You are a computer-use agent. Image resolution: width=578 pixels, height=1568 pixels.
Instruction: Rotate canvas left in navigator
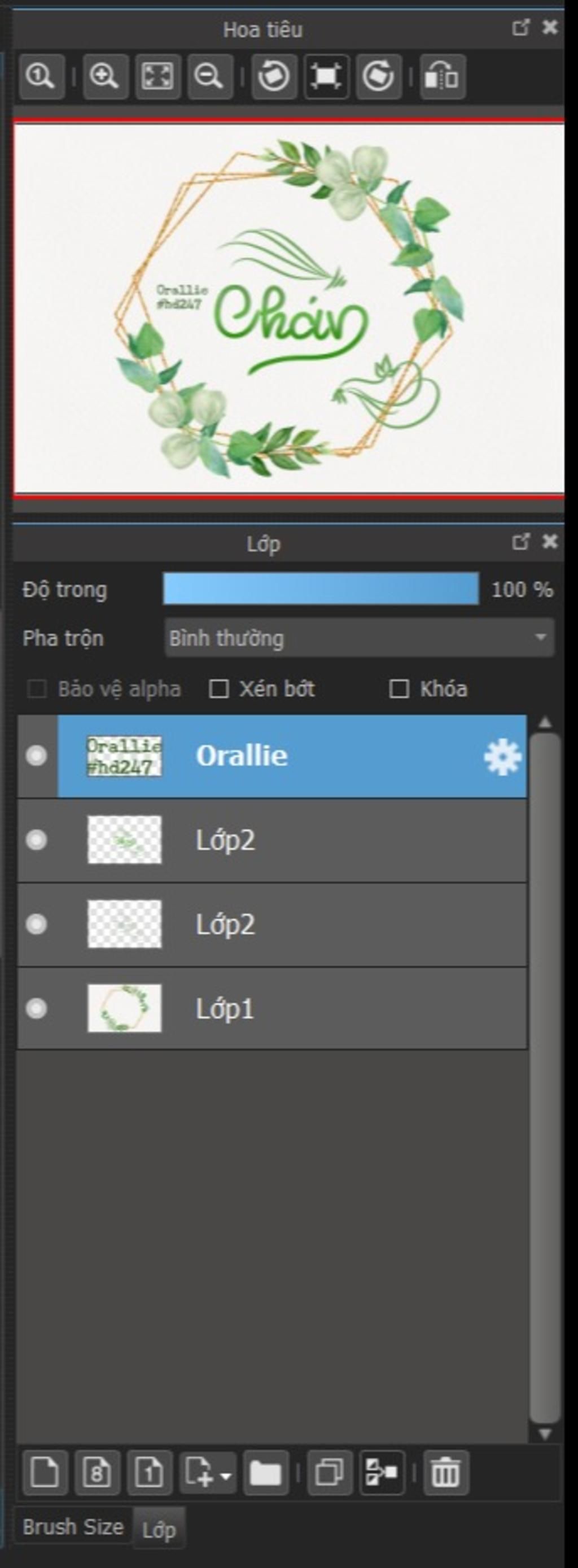(x=274, y=77)
